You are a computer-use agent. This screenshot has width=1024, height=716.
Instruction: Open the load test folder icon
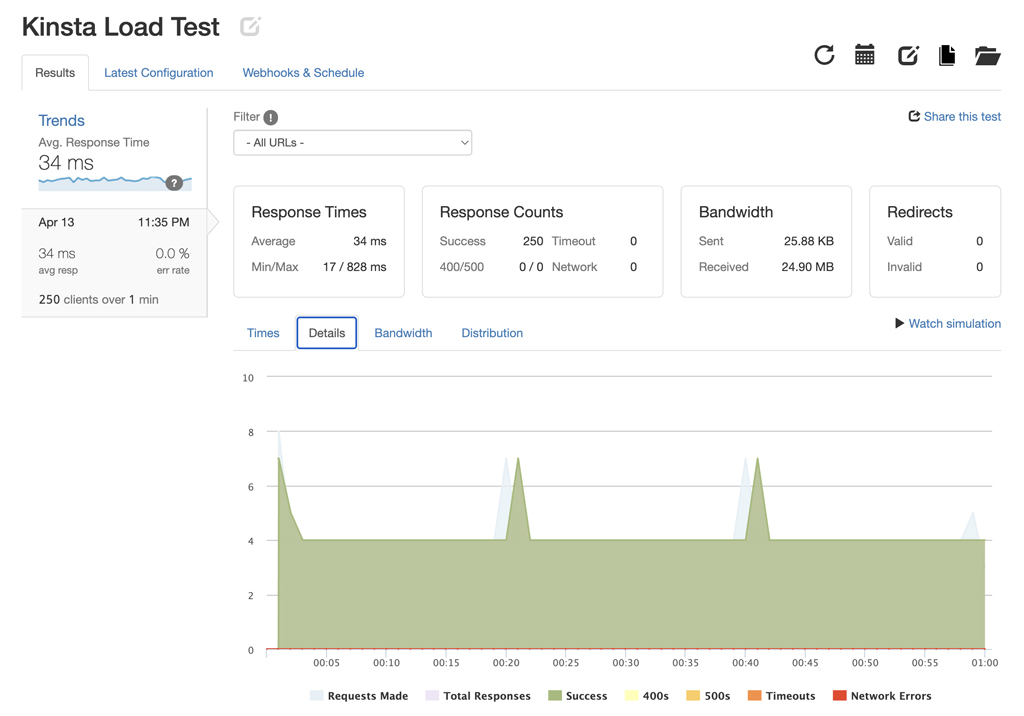987,55
